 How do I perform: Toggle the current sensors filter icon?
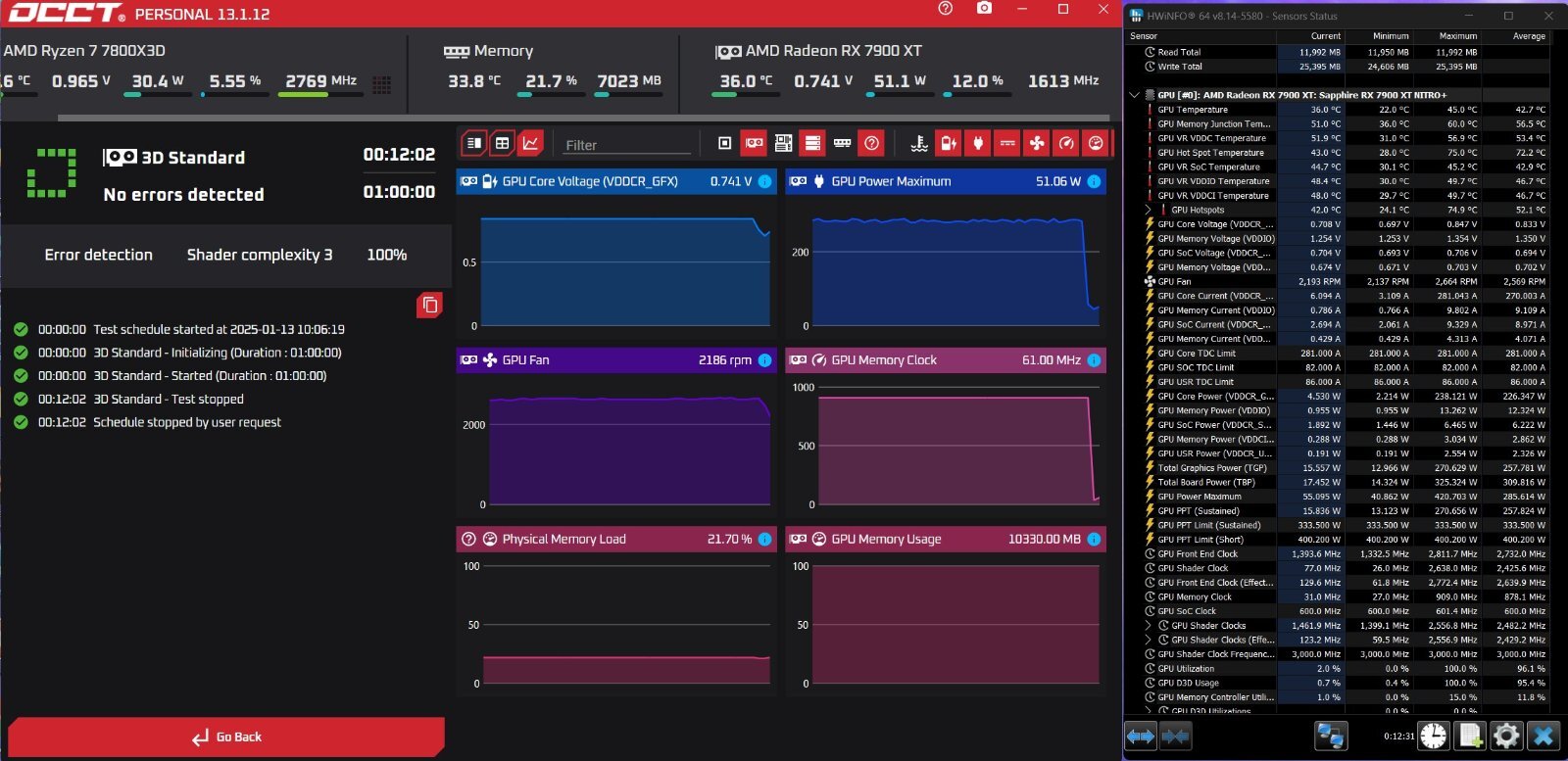tap(1007, 143)
